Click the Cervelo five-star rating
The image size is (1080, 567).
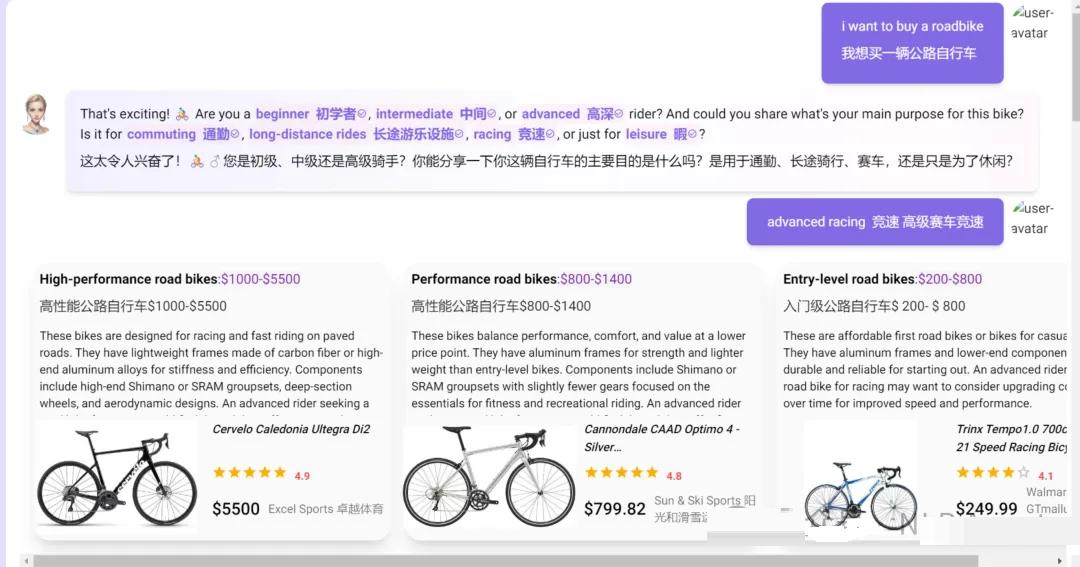[x=249, y=473]
